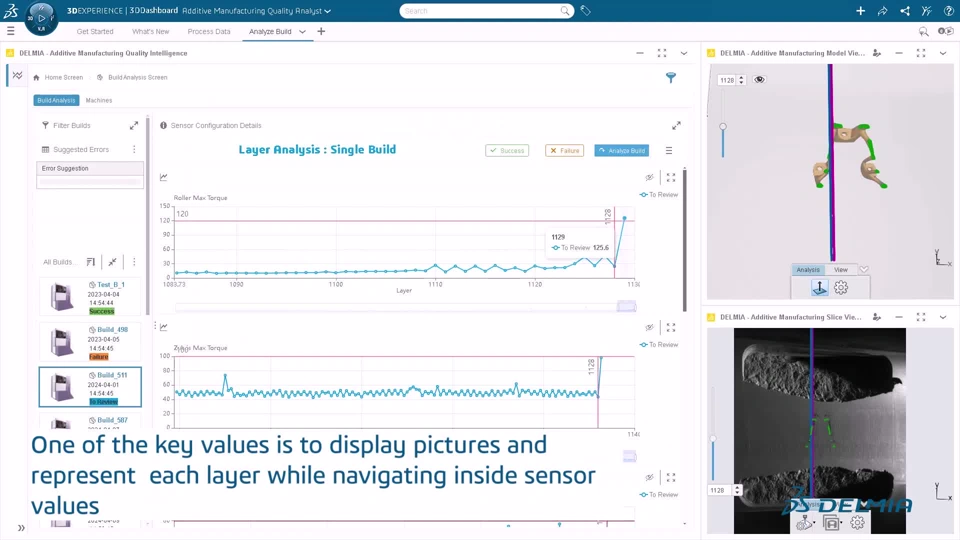Click the tools wrench icon in top bar
Image resolution: width=960 pixels, height=540 pixels.
(926, 10)
